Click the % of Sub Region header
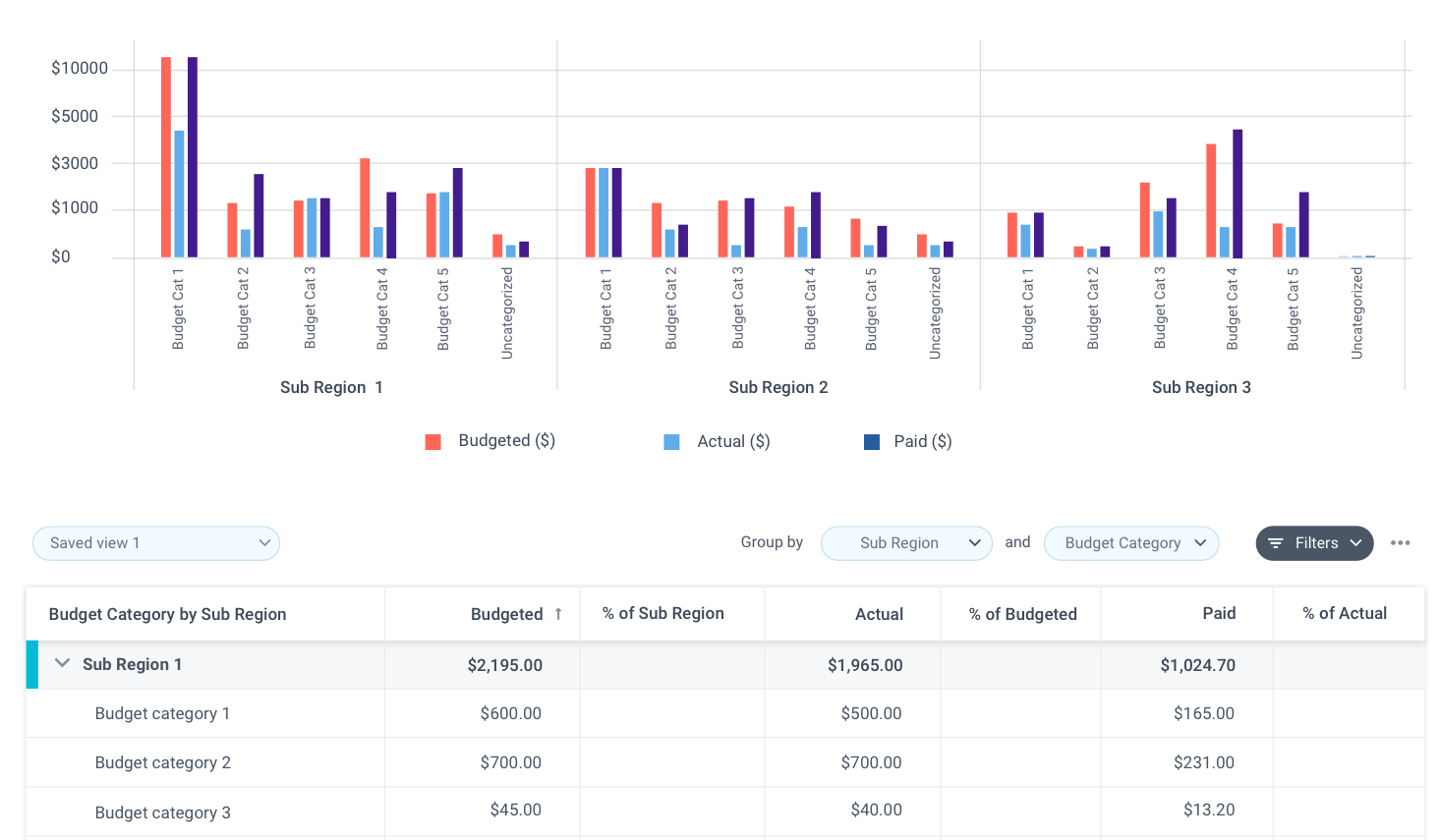This screenshot has height=840, width=1440. click(663, 613)
